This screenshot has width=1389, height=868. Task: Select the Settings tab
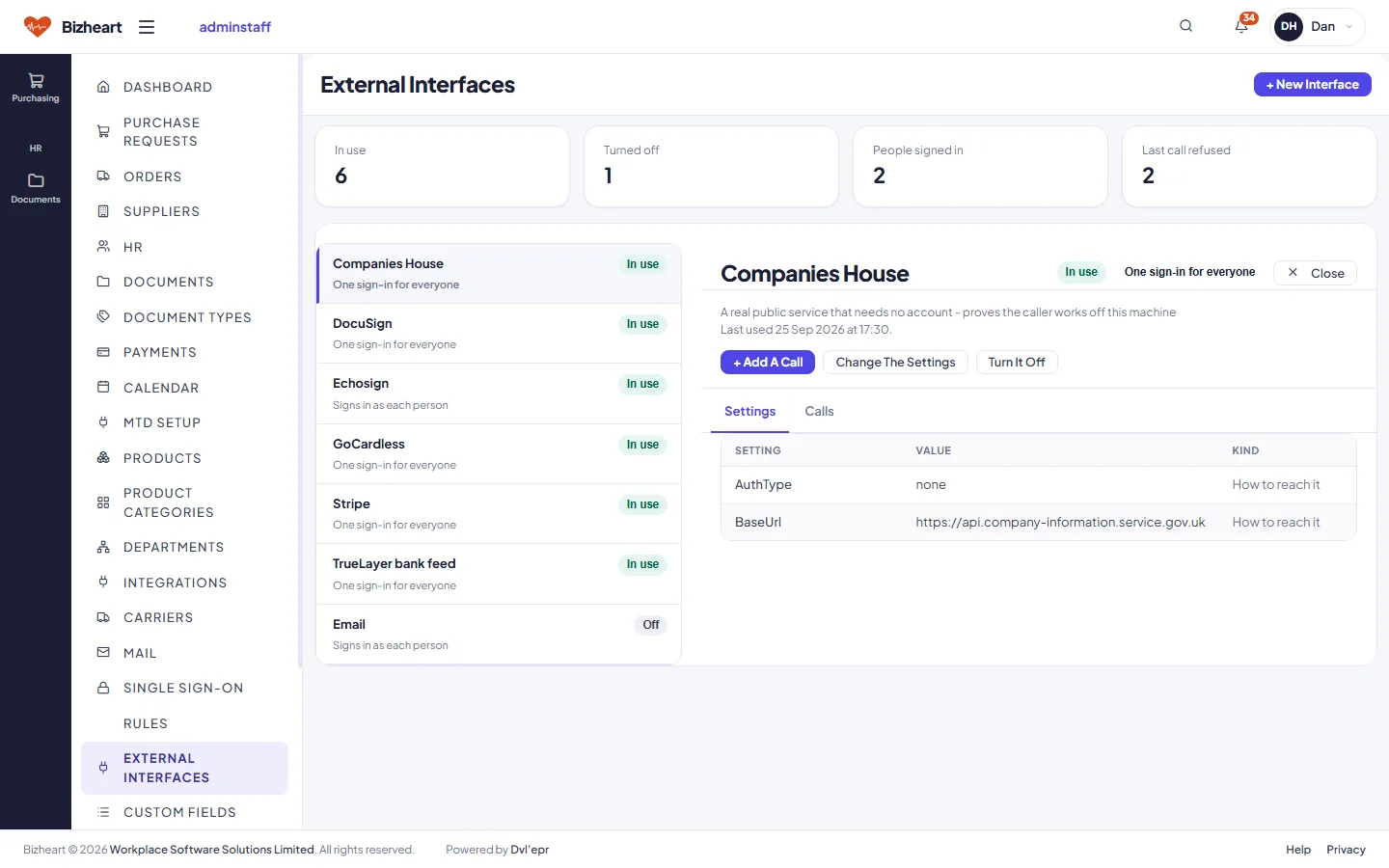pyautogui.click(x=749, y=411)
